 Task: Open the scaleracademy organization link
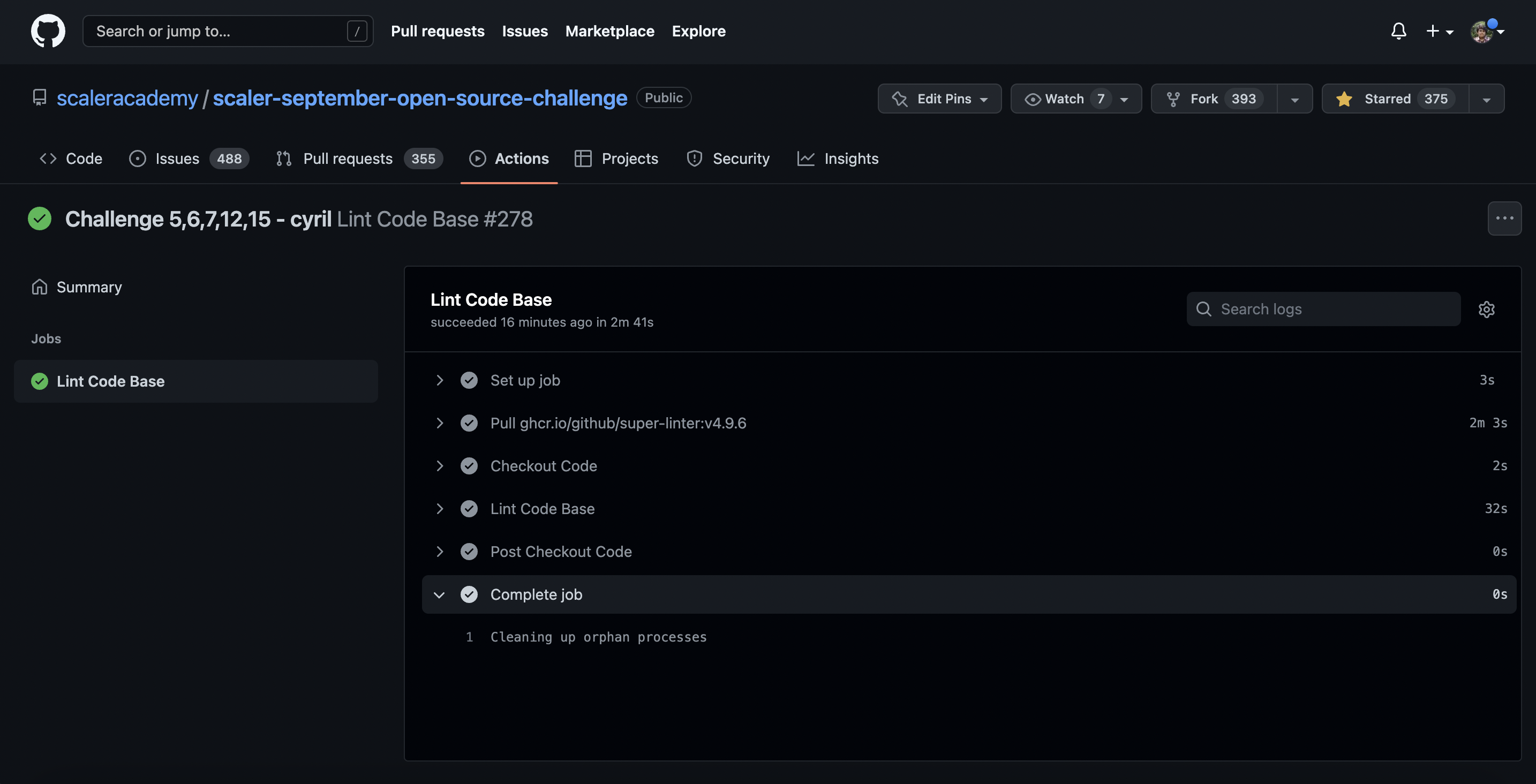[127, 99]
